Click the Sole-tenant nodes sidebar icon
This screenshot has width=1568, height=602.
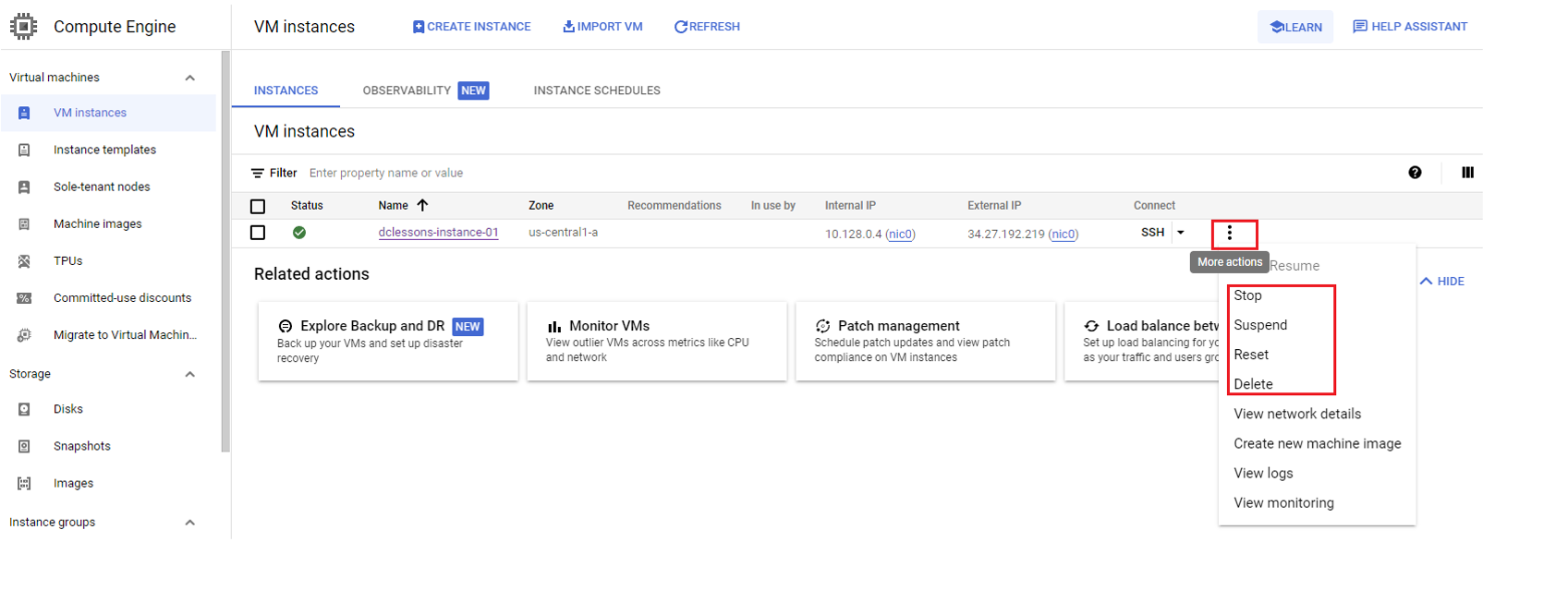pos(24,187)
